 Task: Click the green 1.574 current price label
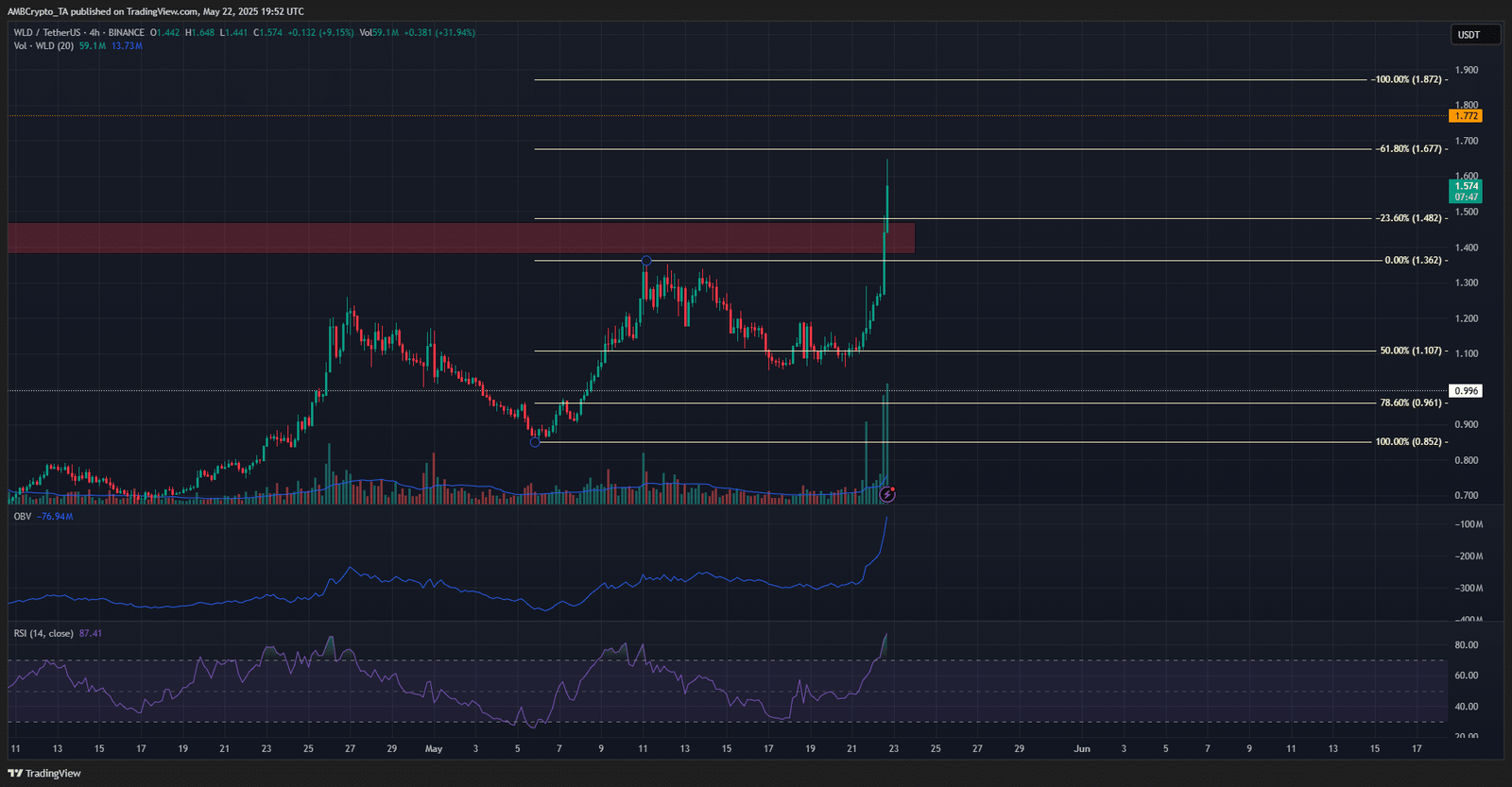click(x=1466, y=191)
